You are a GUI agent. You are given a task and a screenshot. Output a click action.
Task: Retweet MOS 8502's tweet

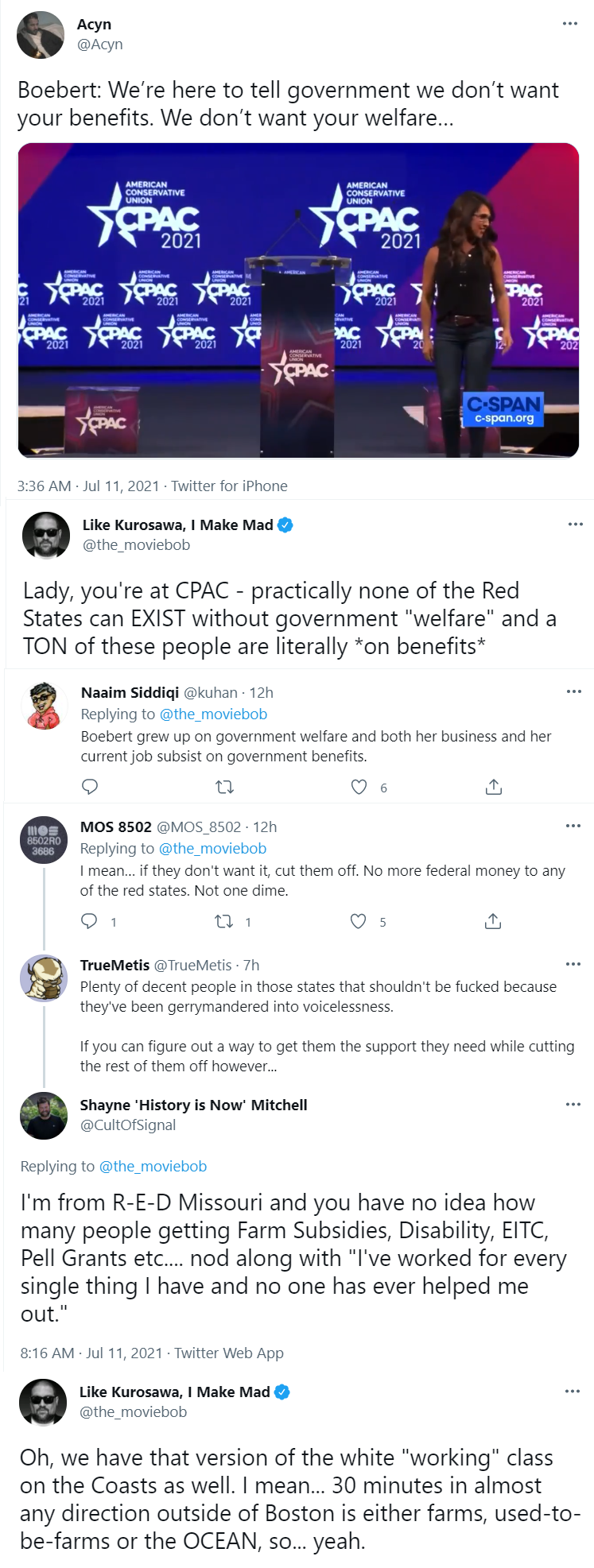pyautogui.click(x=224, y=921)
